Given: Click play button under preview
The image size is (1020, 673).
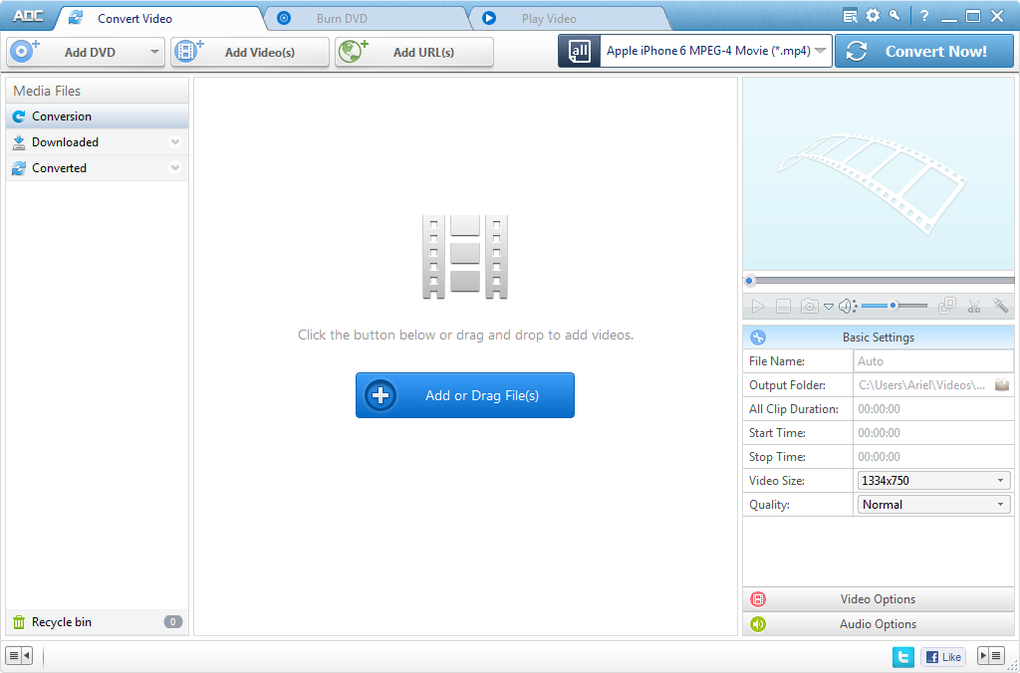Looking at the screenshot, I should (757, 306).
